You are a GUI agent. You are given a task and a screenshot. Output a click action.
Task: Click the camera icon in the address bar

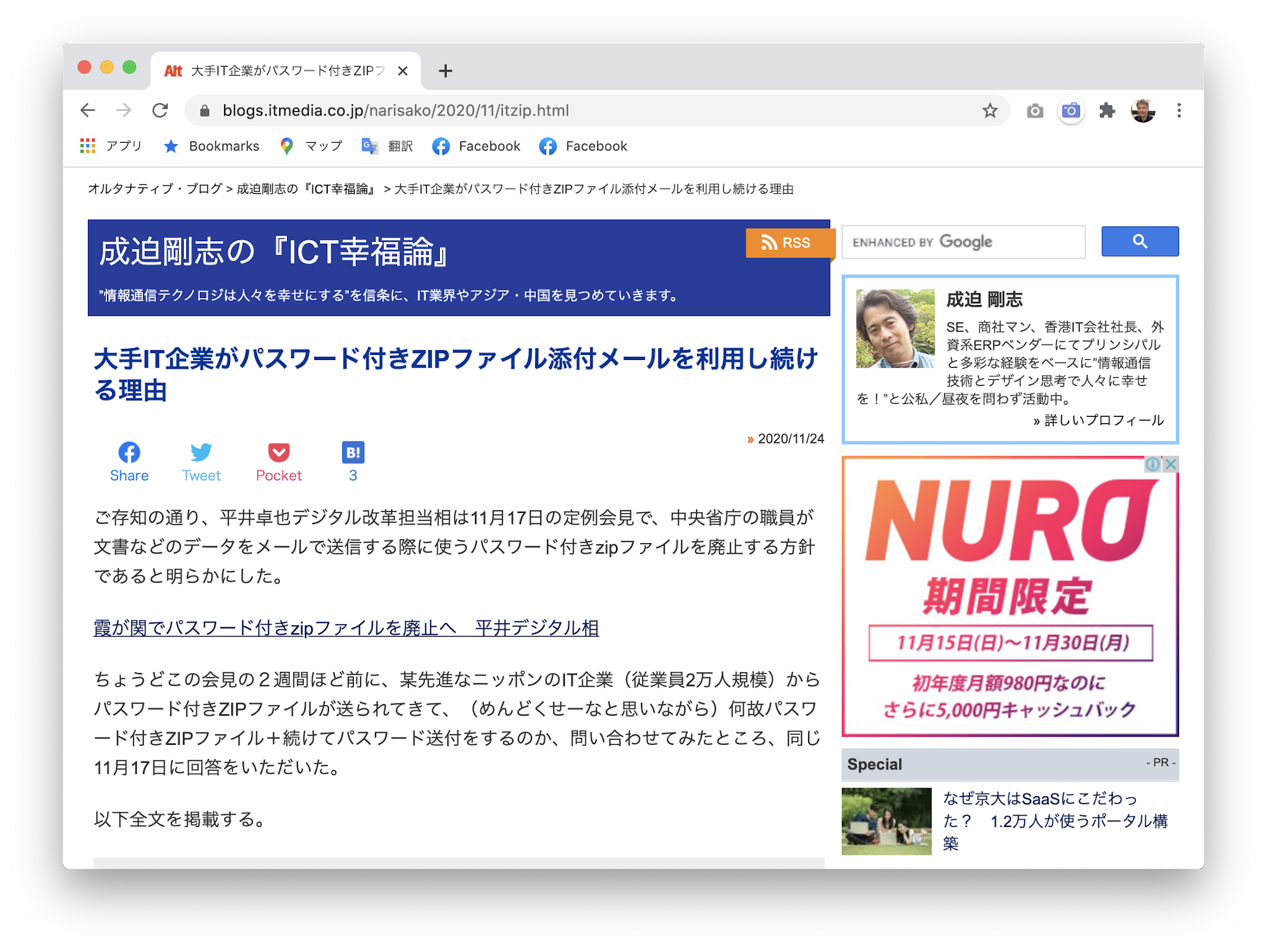tap(1072, 110)
